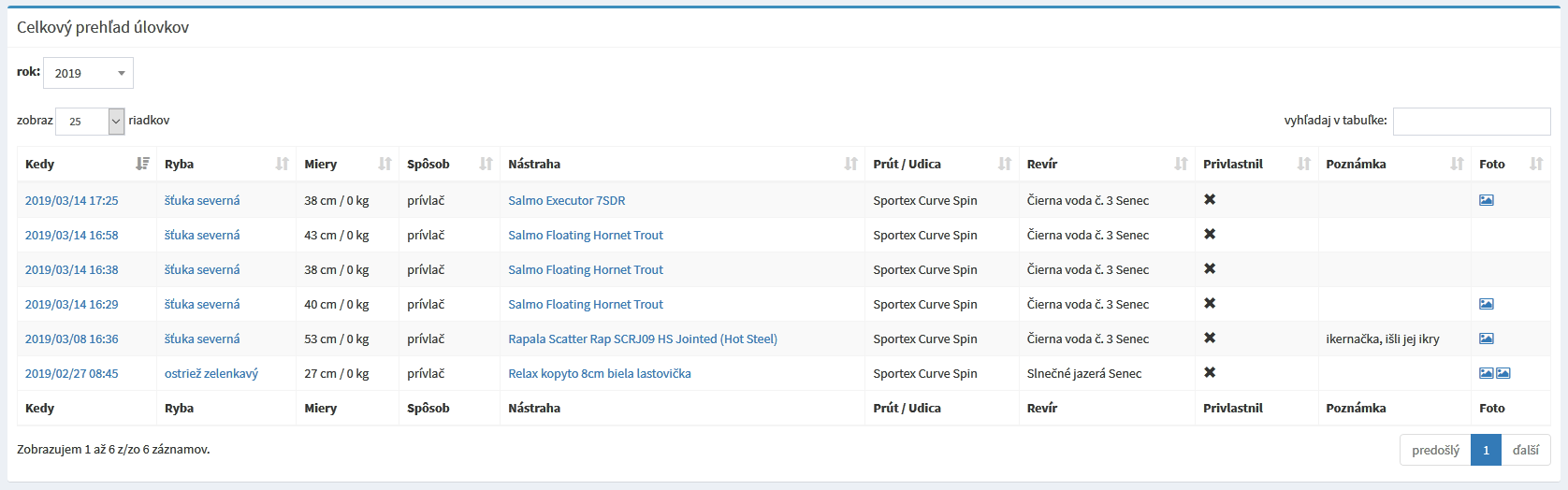The width and height of the screenshot is (1568, 490).
Task: Open first photo icon of ostriež zelenkavý row
Action: click(1486, 373)
